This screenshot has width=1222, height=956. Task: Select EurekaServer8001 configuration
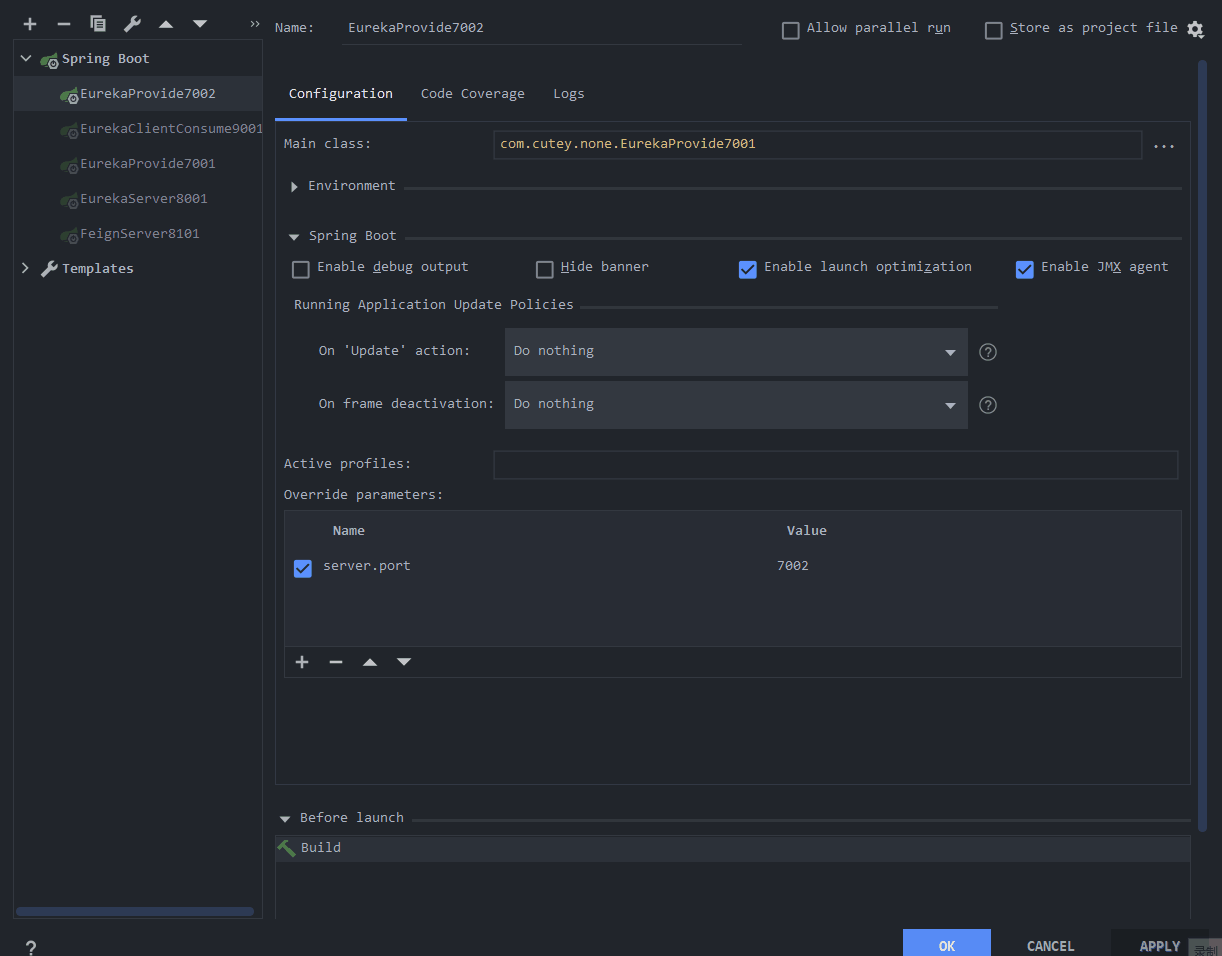coord(138,199)
